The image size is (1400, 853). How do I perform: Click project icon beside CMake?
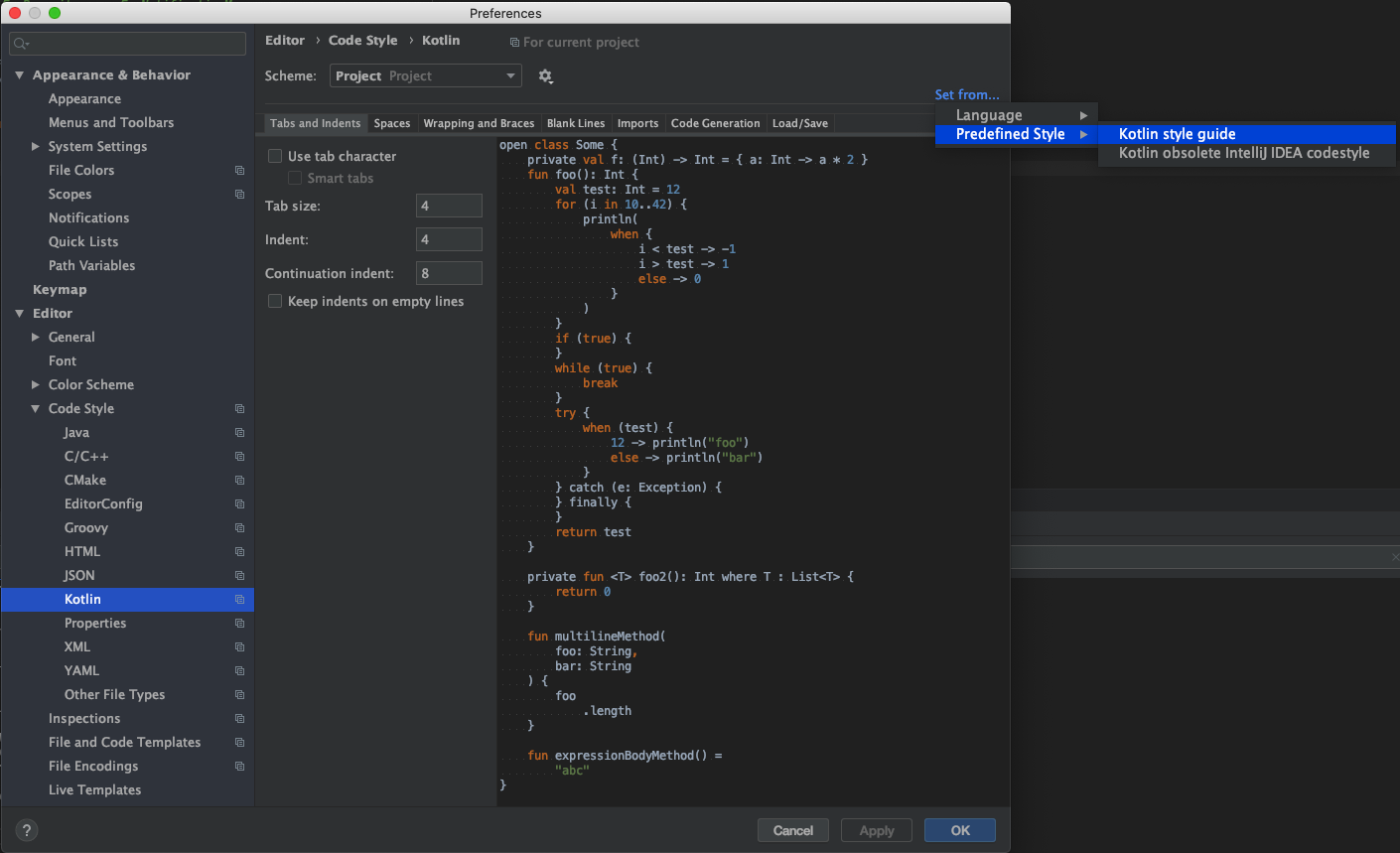click(239, 481)
